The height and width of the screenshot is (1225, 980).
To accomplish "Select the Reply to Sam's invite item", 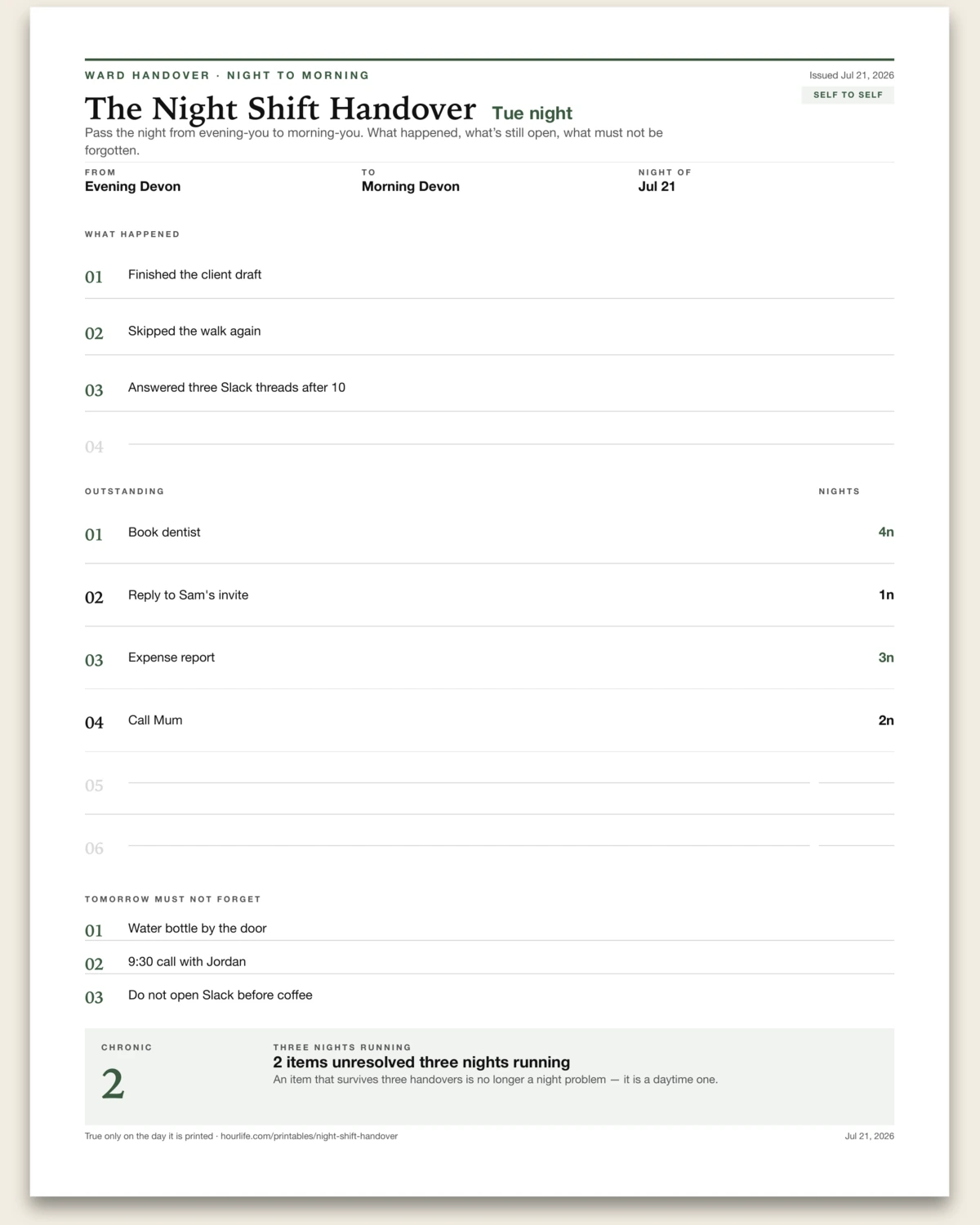I will coord(188,595).
